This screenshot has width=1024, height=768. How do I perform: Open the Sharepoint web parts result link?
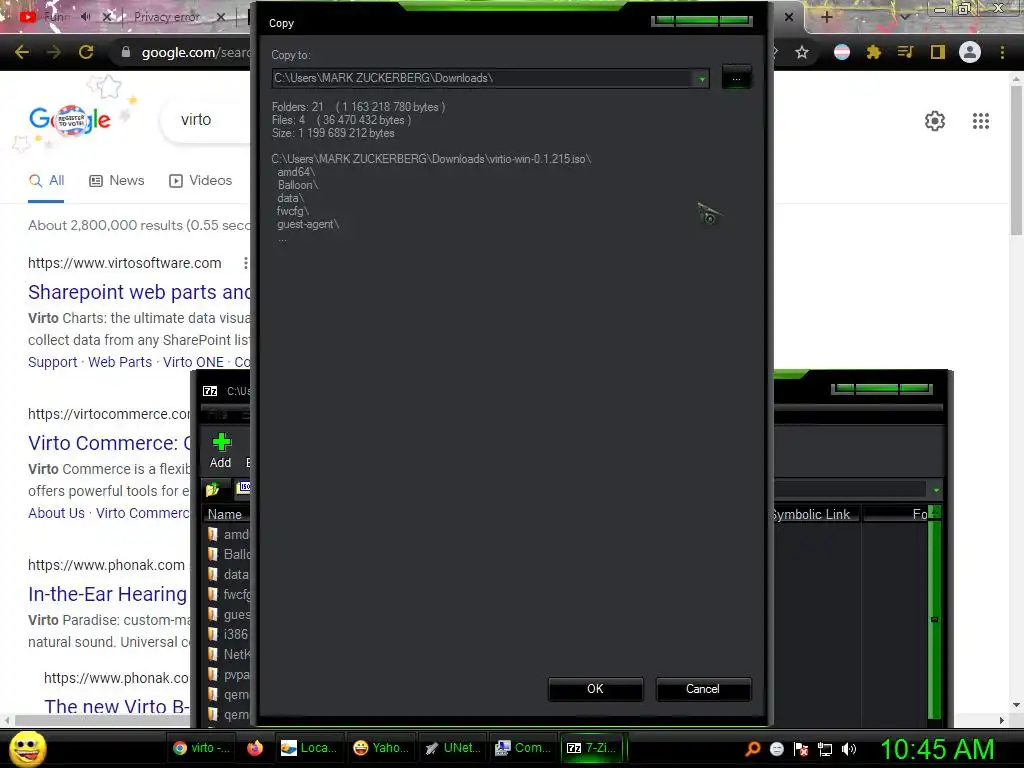(139, 292)
